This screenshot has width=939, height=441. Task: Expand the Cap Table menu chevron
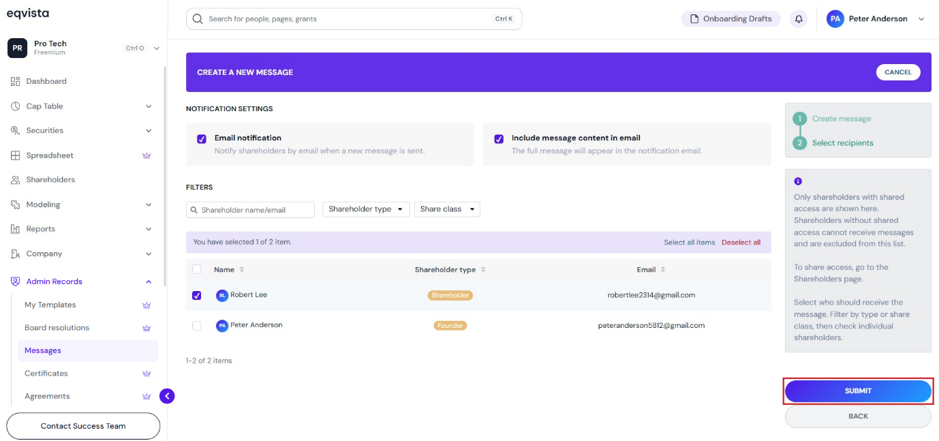(149, 106)
